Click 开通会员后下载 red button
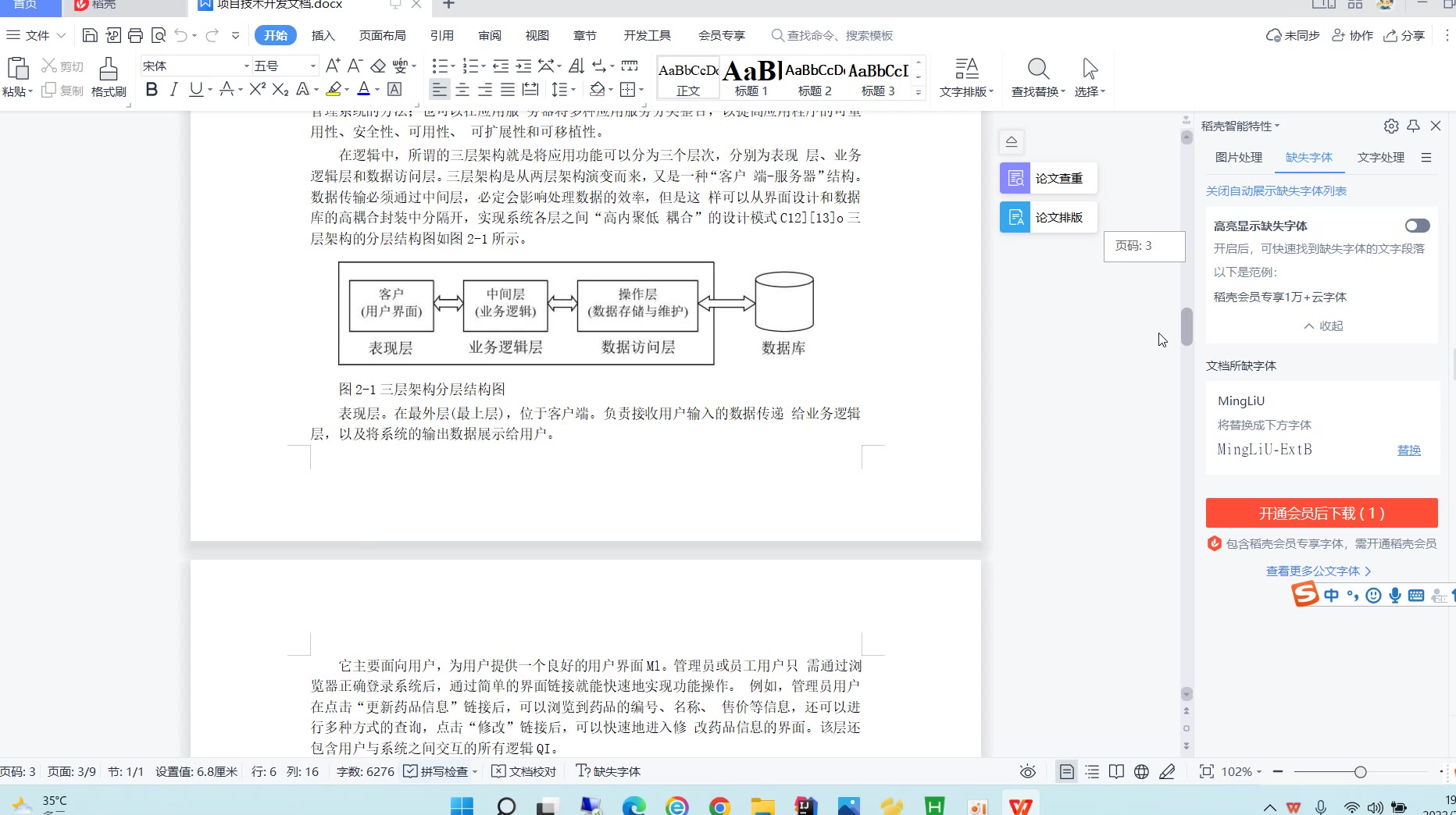Screen dimensions: 1456x815 [1322, 513]
